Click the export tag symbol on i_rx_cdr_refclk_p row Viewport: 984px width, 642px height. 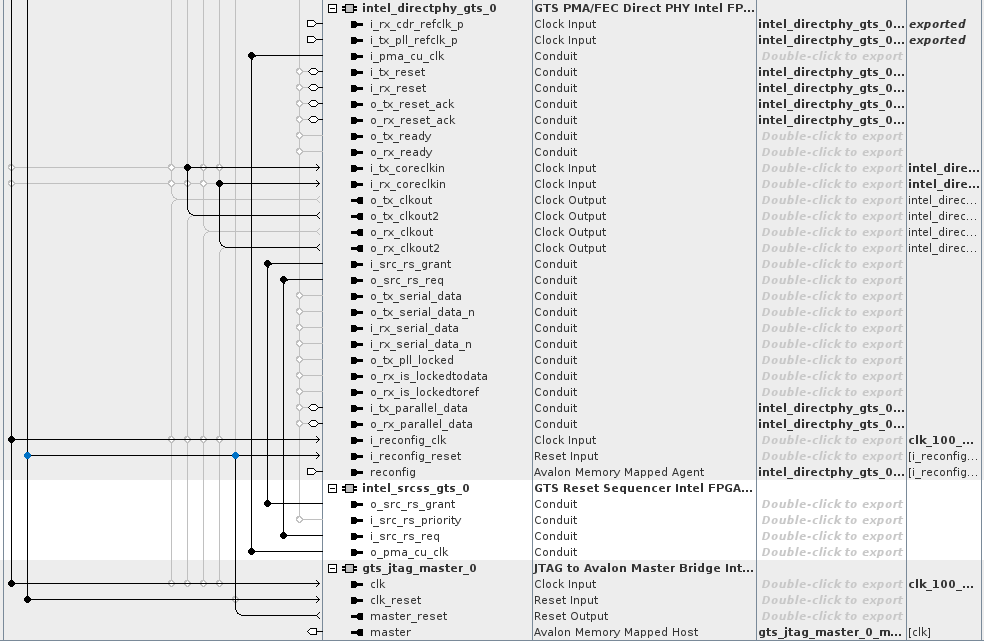click(314, 24)
